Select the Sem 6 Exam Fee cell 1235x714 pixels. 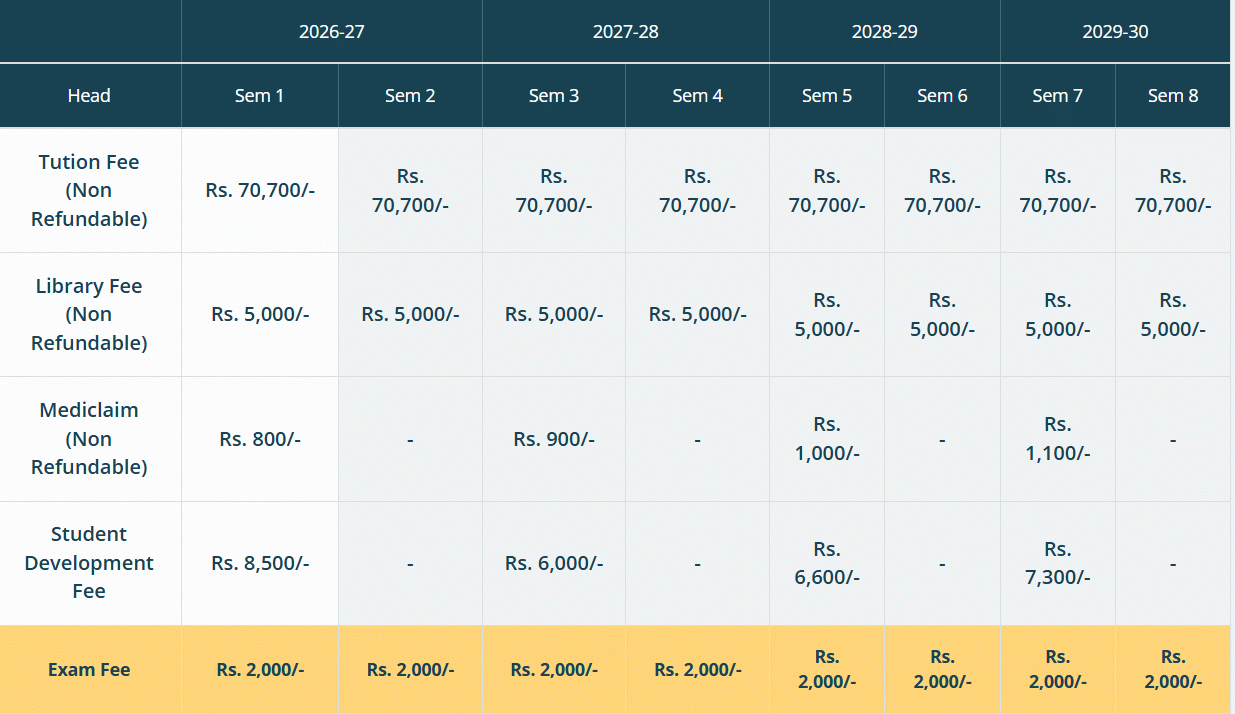[942, 669]
